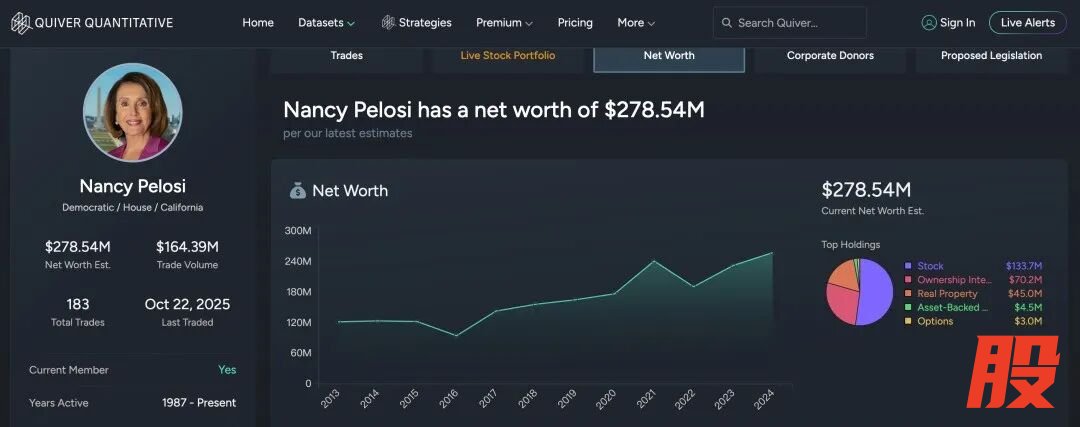Open the Premium dropdown menu

tap(504, 23)
